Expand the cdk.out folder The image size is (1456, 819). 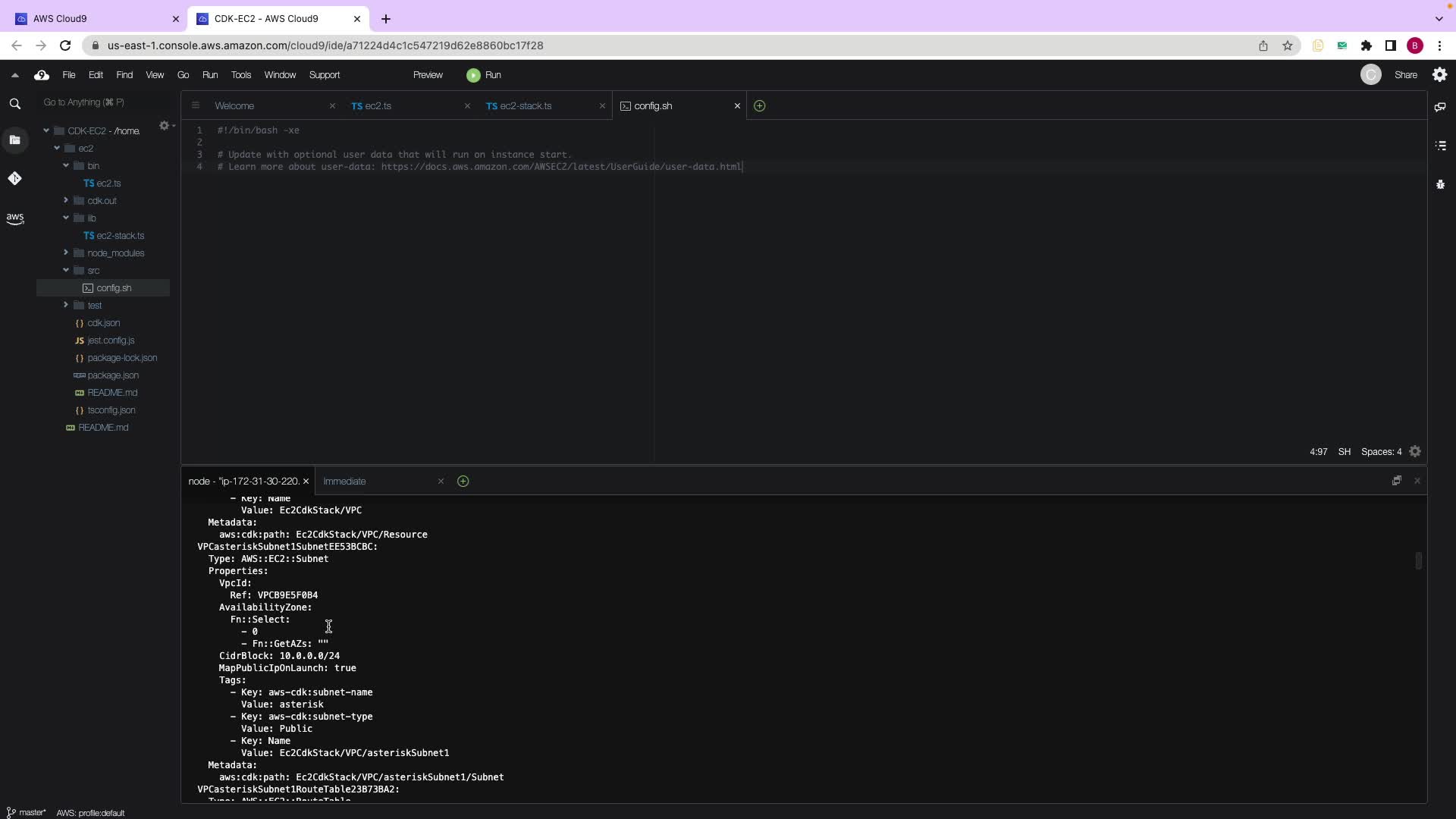[66, 201]
